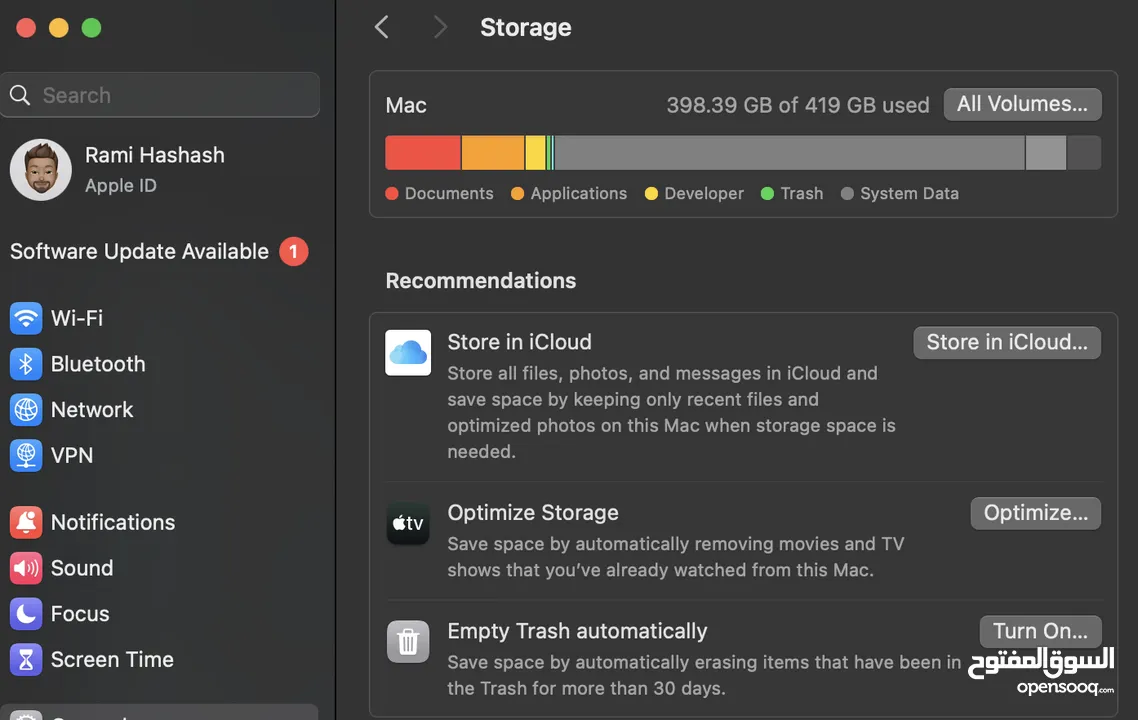Viewport: 1138px width, 720px height.
Task: Click the Mac volume name
Action: pos(406,106)
